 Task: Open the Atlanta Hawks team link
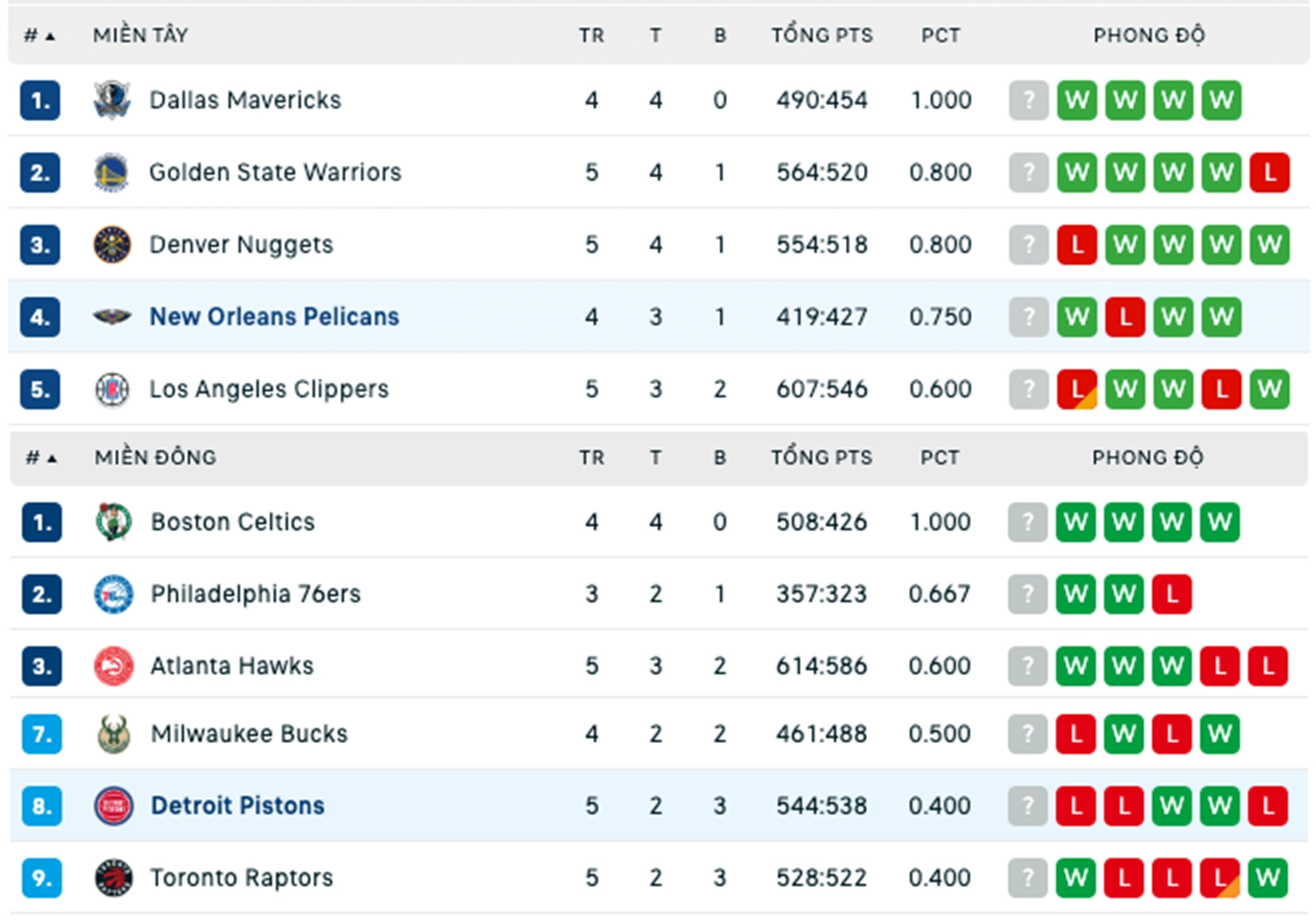click(x=232, y=667)
